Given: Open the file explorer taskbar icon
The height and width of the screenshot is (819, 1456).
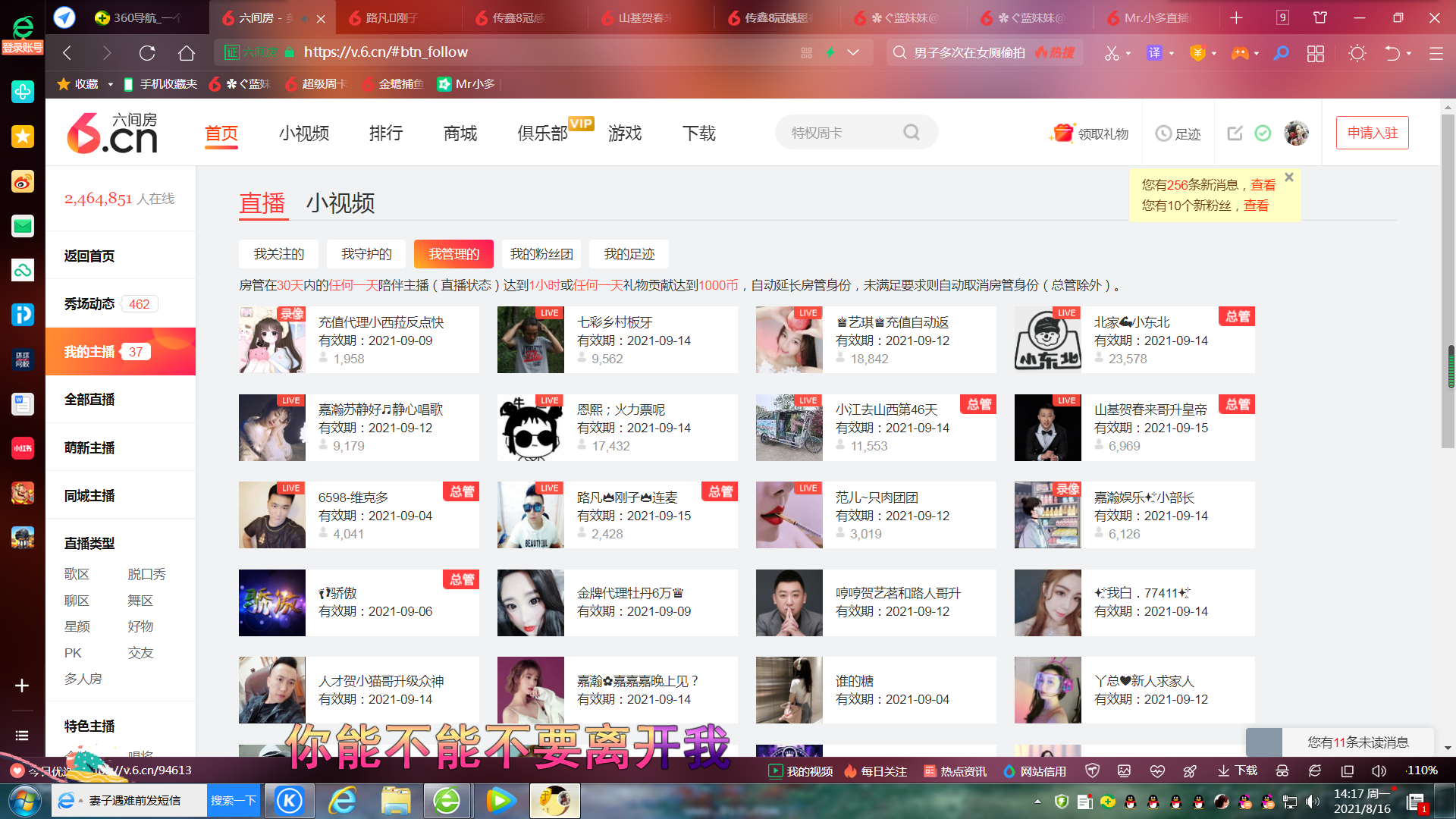Looking at the screenshot, I should tap(396, 801).
